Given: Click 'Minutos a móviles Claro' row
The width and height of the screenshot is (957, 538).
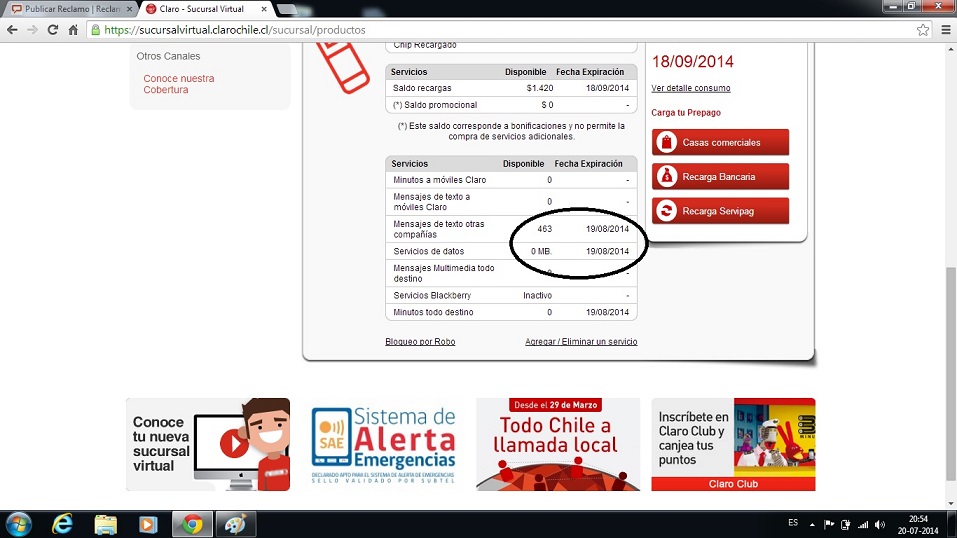Looking at the screenshot, I should pos(511,180).
